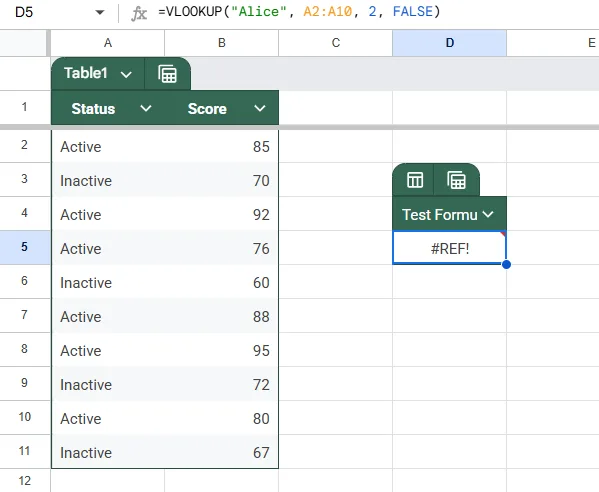The height and width of the screenshot is (492, 599).
Task: Click the Name box showing D5
Action: tap(24, 12)
